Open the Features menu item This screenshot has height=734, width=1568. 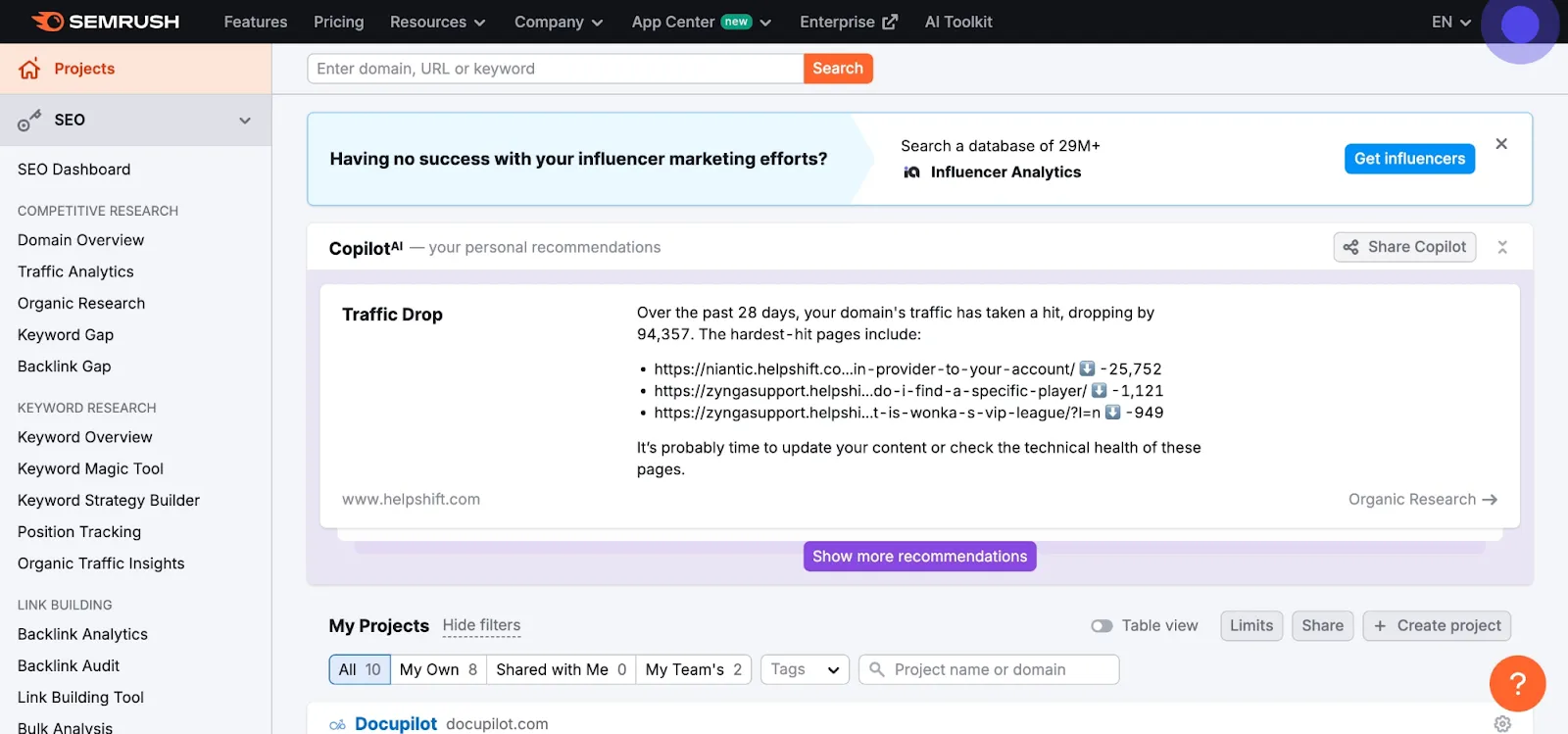pyautogui.click(x=256, y=22)
